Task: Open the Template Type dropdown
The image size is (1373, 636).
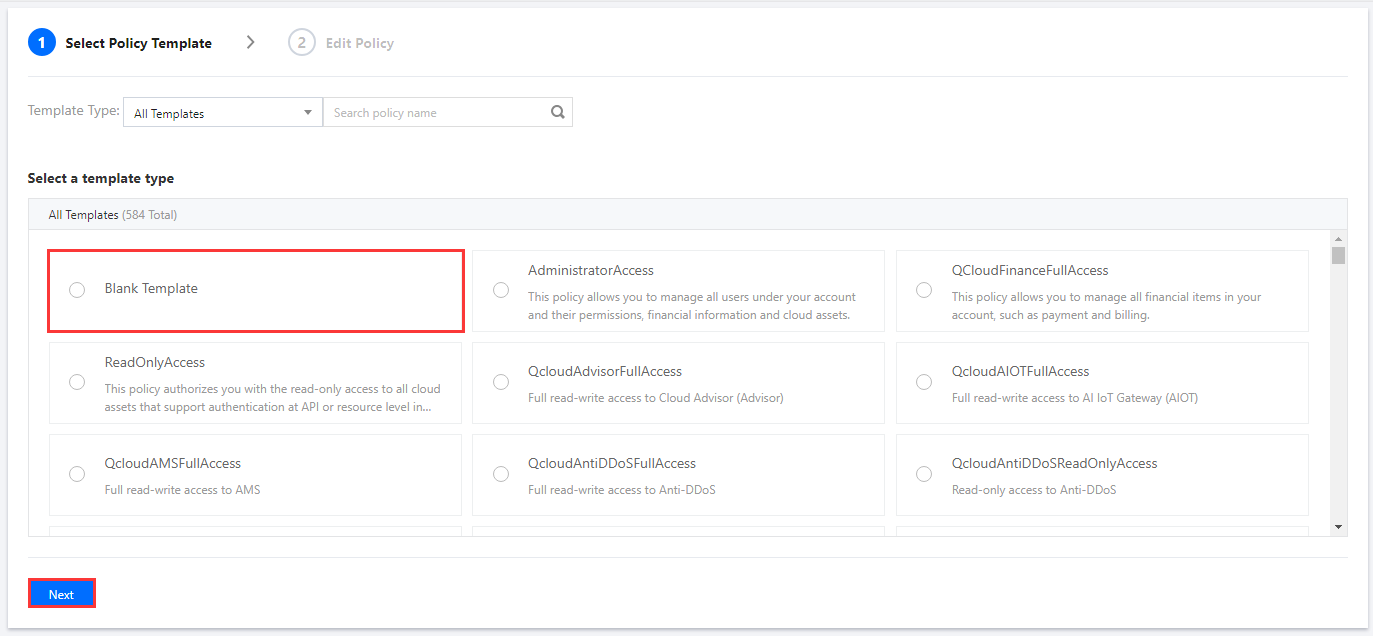Action: (x=222, y=113)
